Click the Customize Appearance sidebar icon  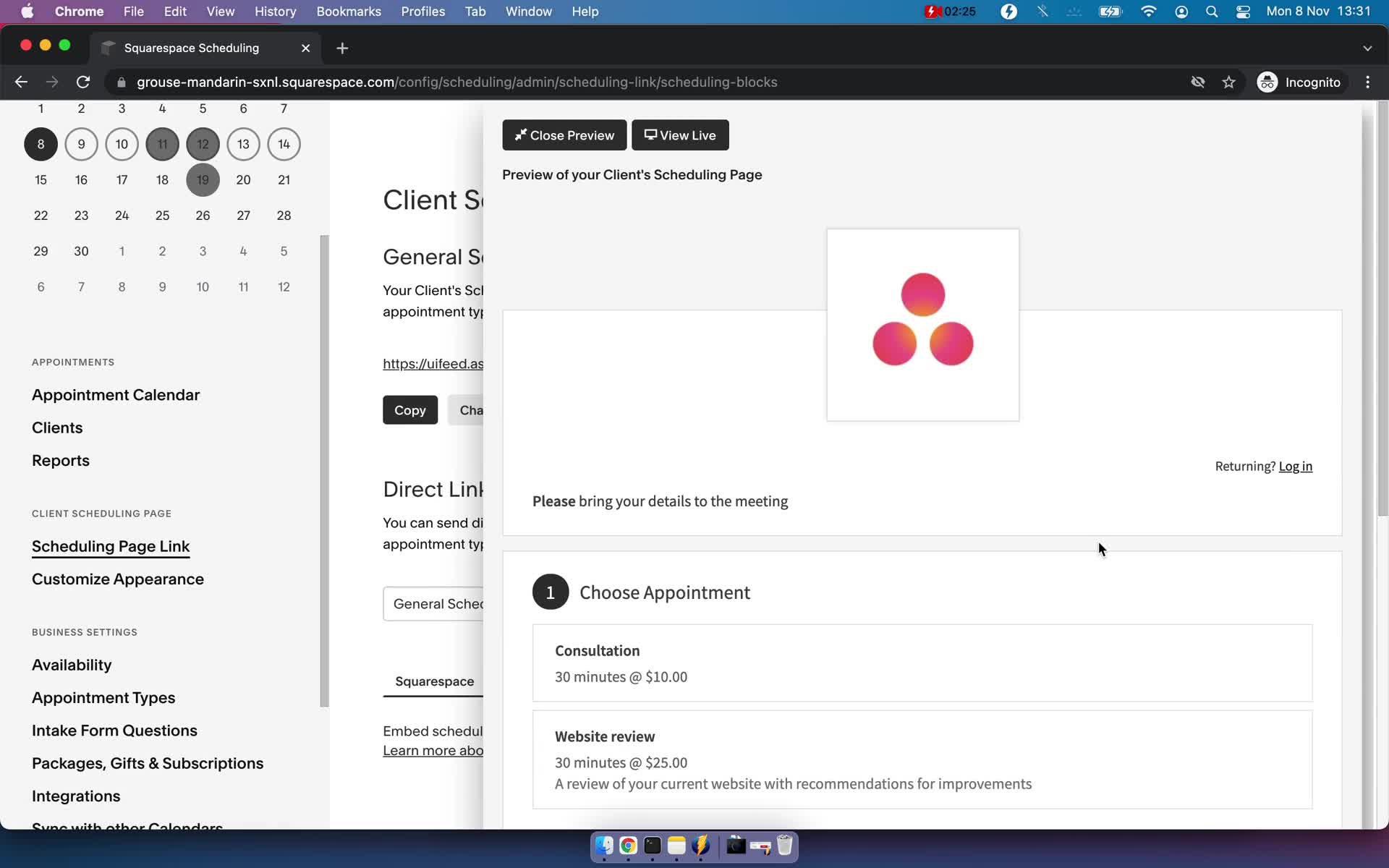[x=117, y=579]
